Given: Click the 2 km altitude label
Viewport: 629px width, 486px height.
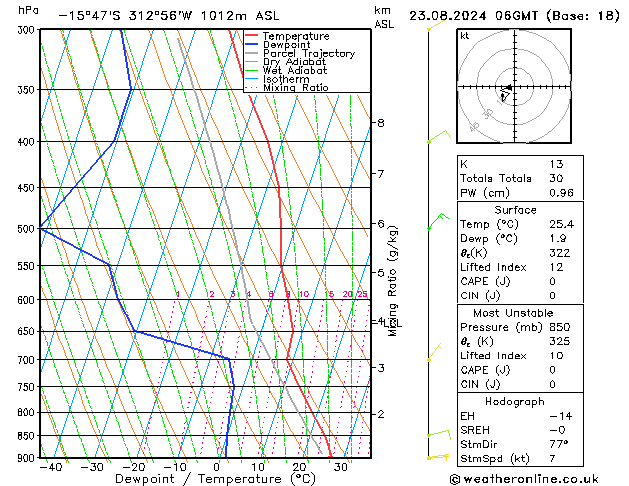Looking at the screenshot, I should point(381,414).
